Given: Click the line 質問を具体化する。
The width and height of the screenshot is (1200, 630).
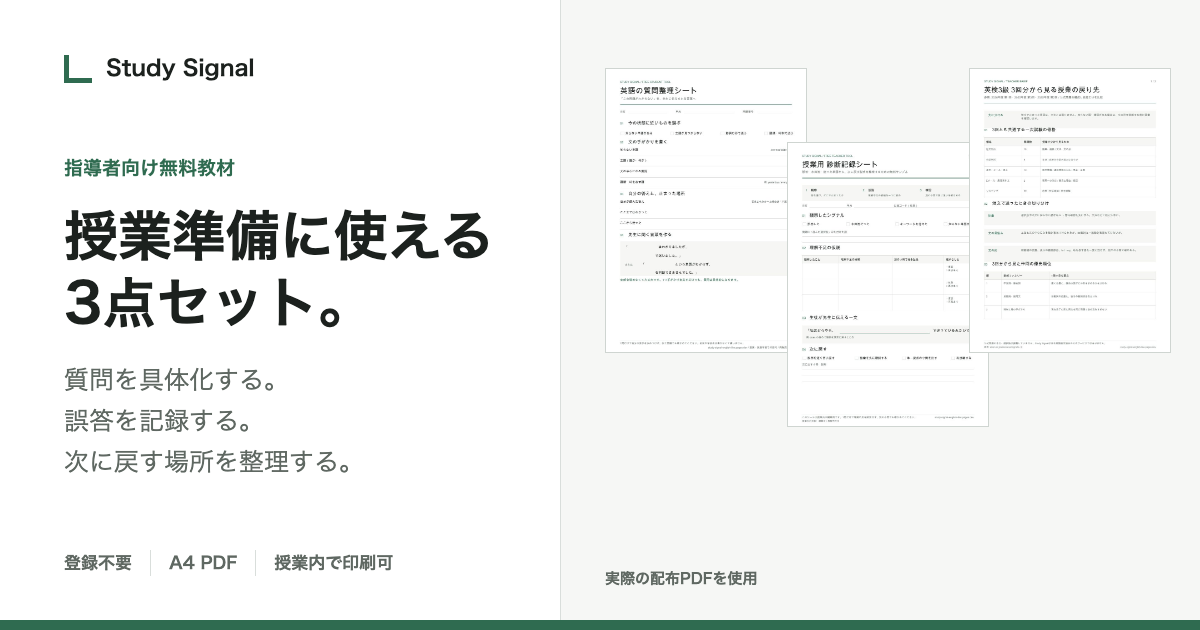Looking at the screenshot, I should coord(170,381).
